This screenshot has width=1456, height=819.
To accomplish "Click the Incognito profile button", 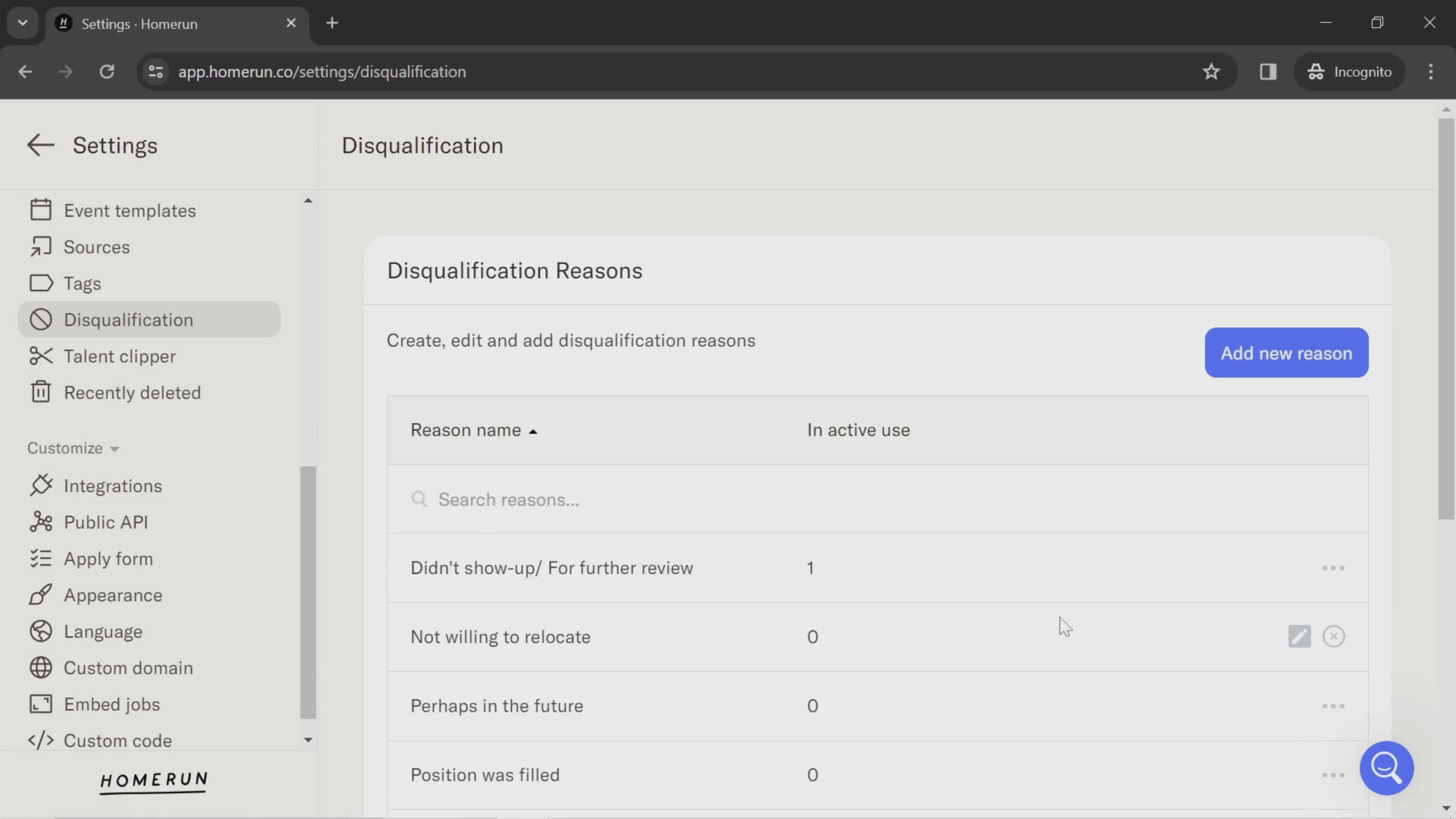I will tap(1349, 72).
